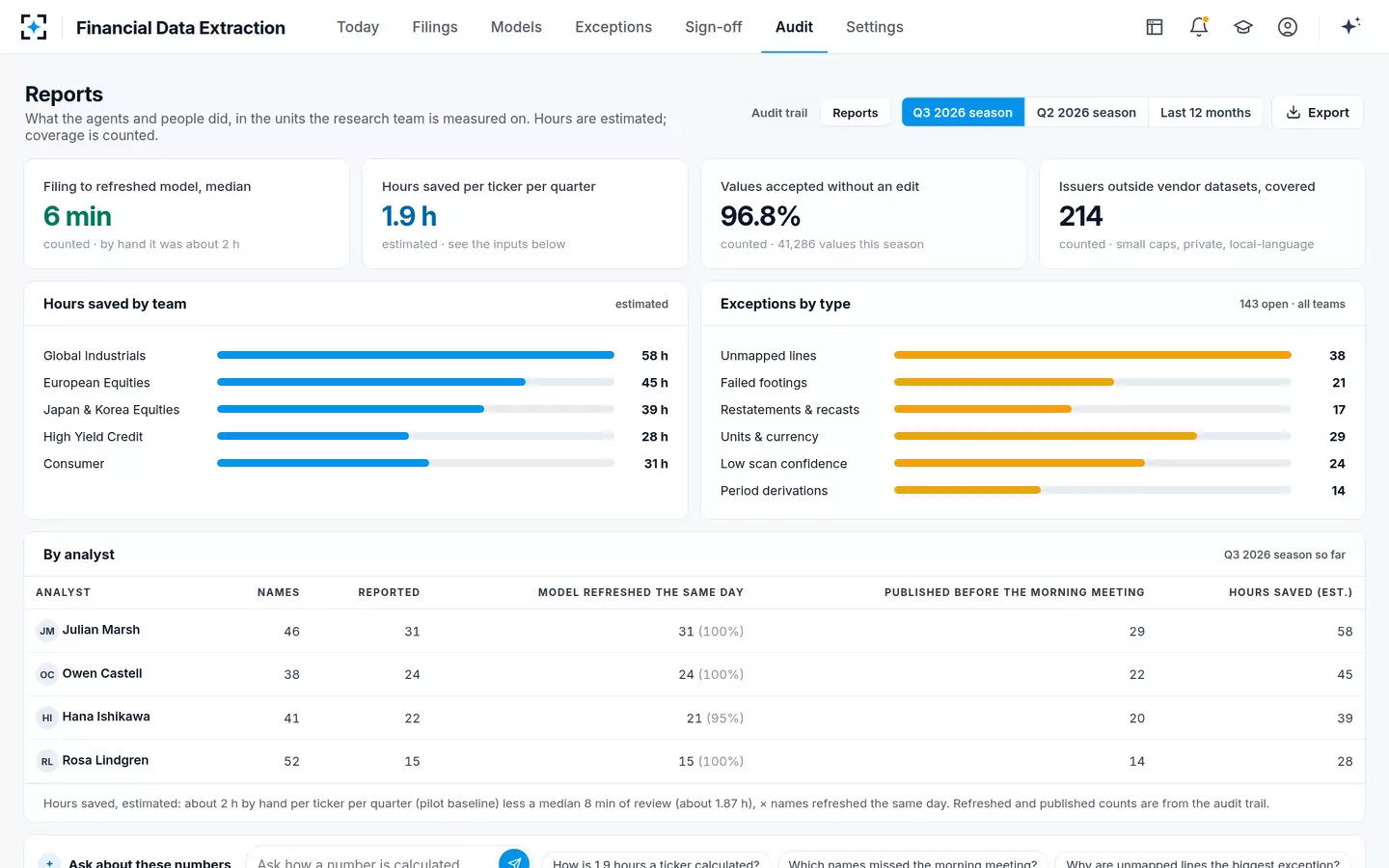The image size is (1389, 868).
Task: Switch to the Models tab
Action: click(x=516, y=27)
